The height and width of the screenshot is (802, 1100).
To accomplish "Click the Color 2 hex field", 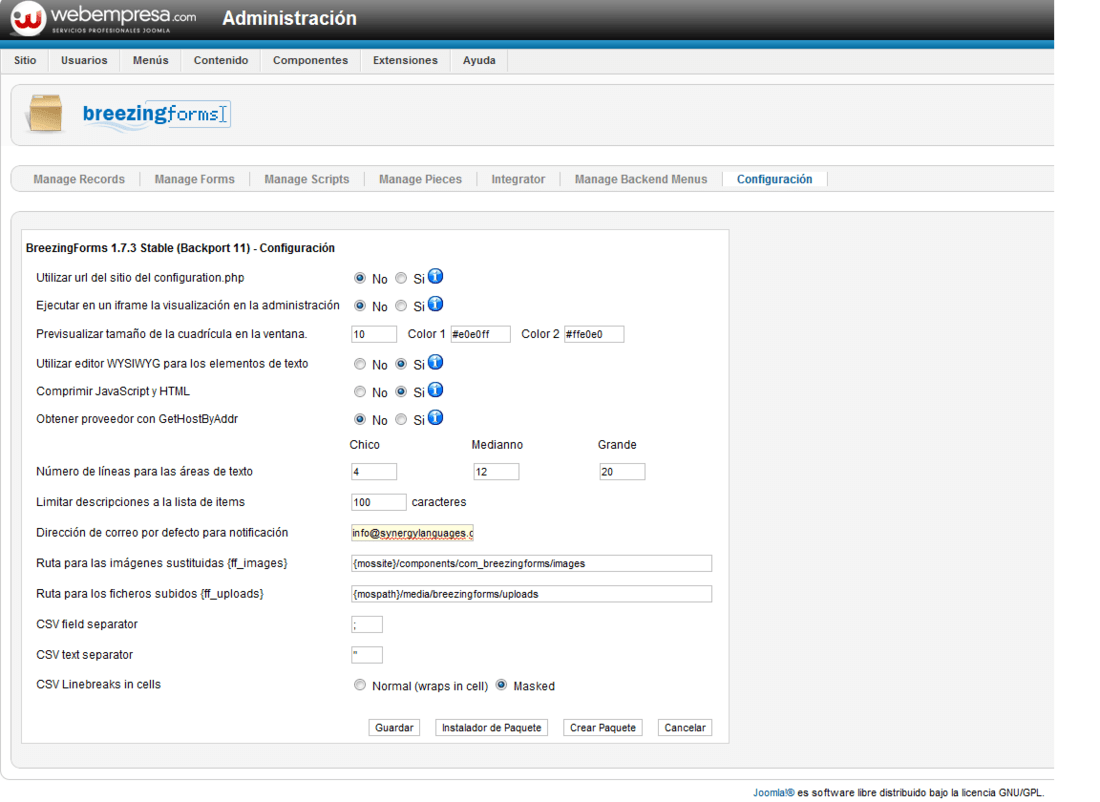I will pyautogui.click(x=594, y=334).
